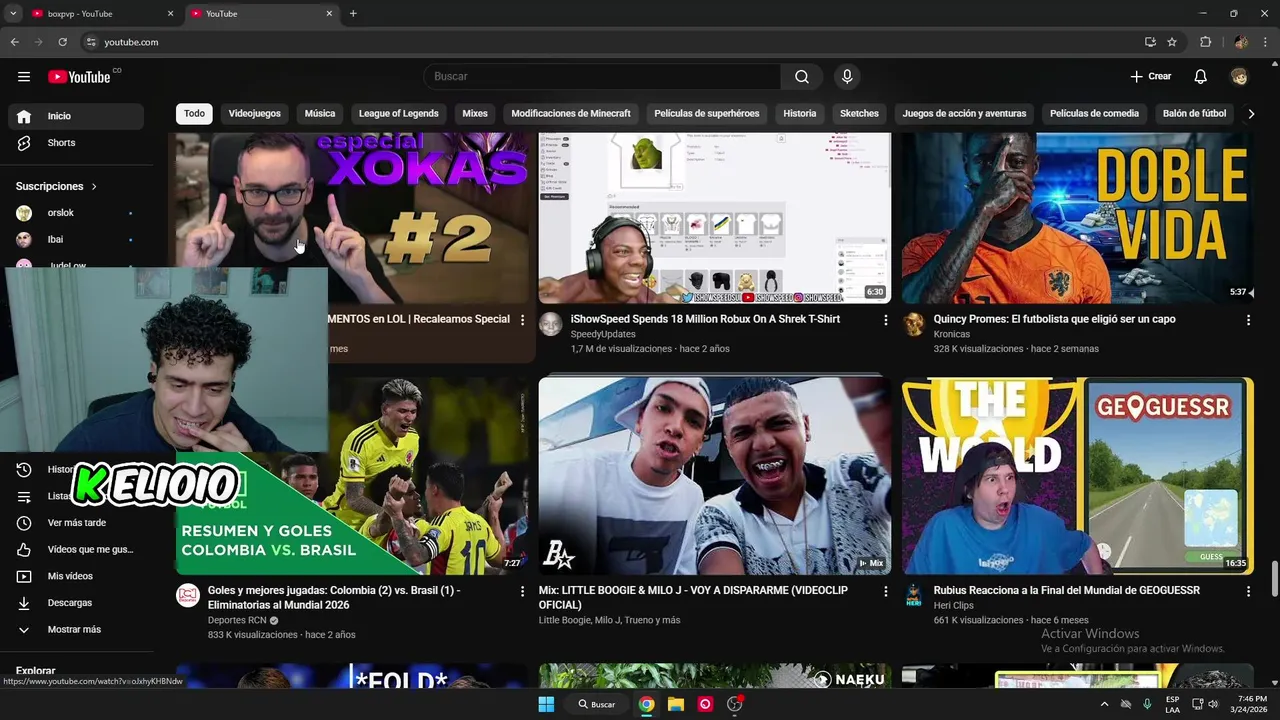Open Deportes RCN channel avatar

188,596
